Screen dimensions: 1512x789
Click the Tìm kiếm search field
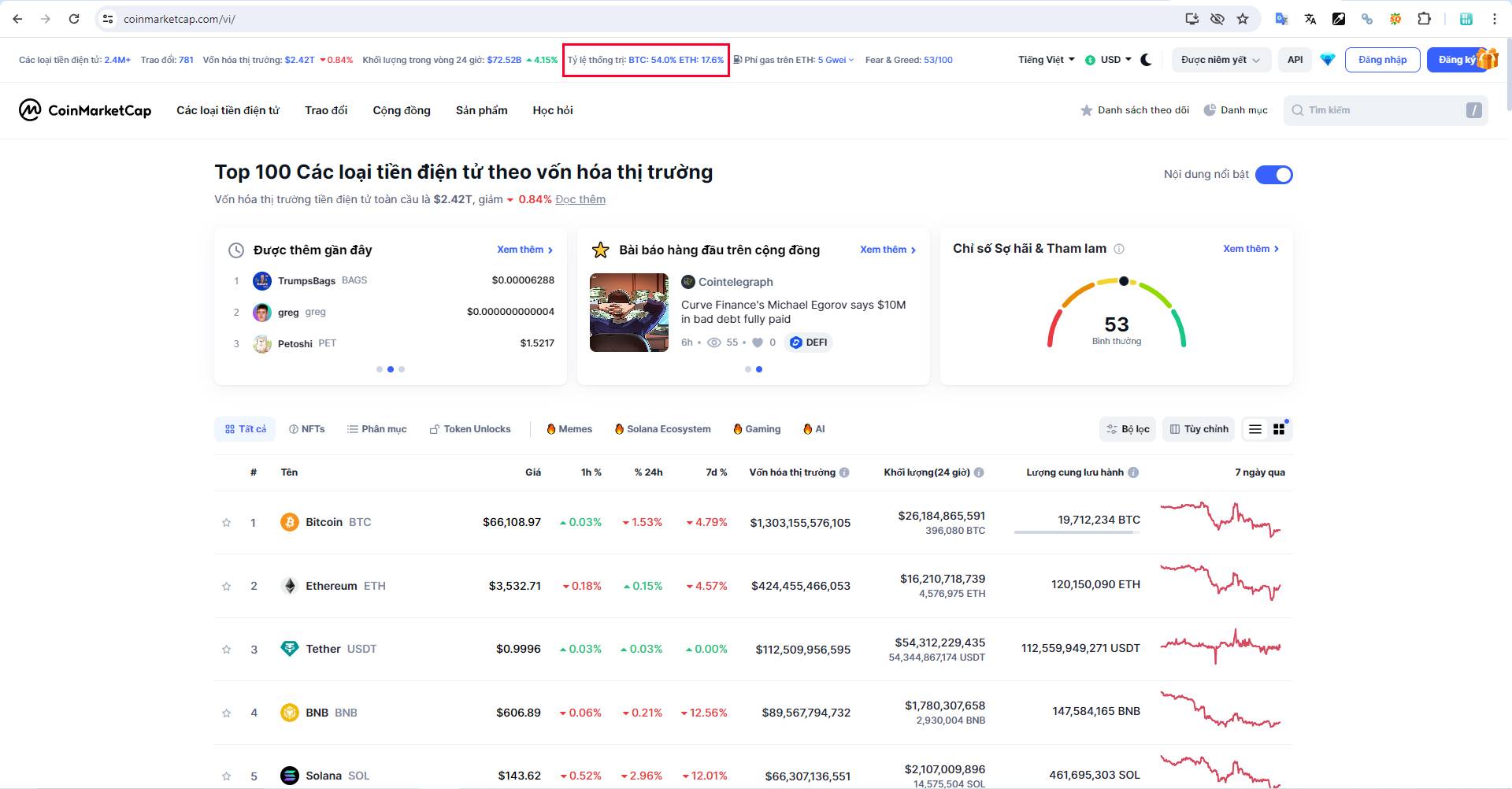pos(1385,110)
